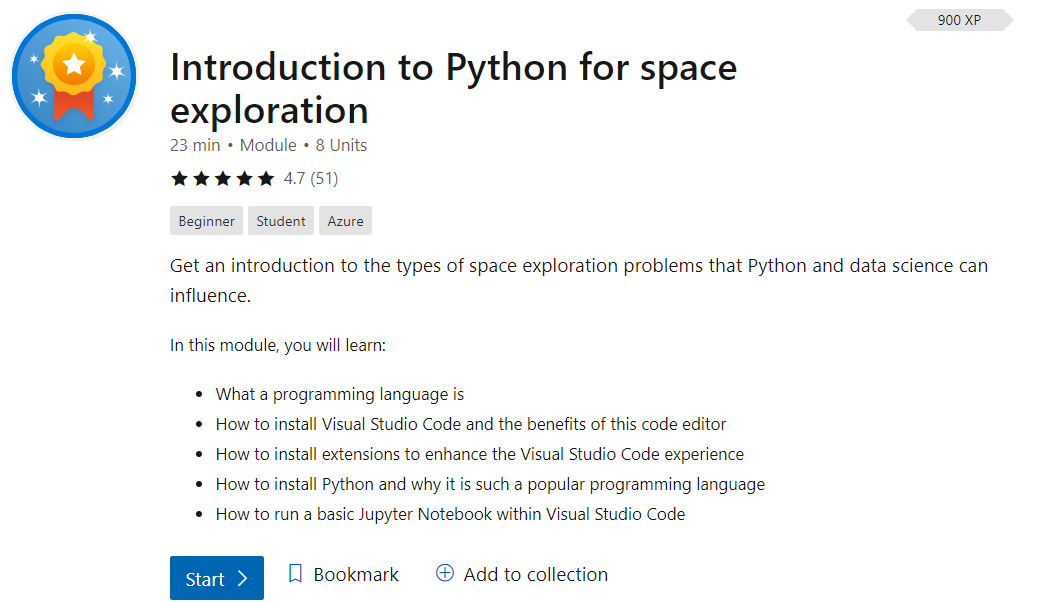Click the first rating star

click(179, 179)
